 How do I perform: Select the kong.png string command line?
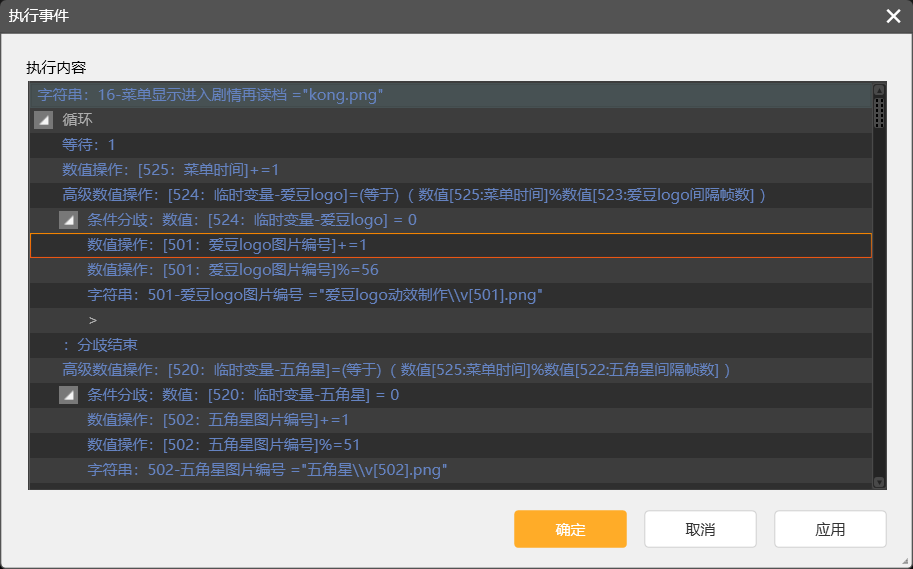point(210,95)
